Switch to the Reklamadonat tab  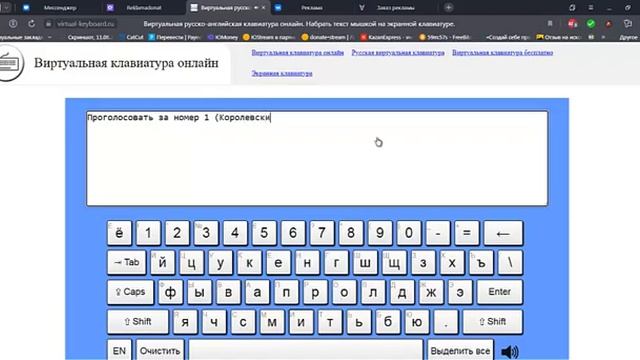[x=144, y=7]
